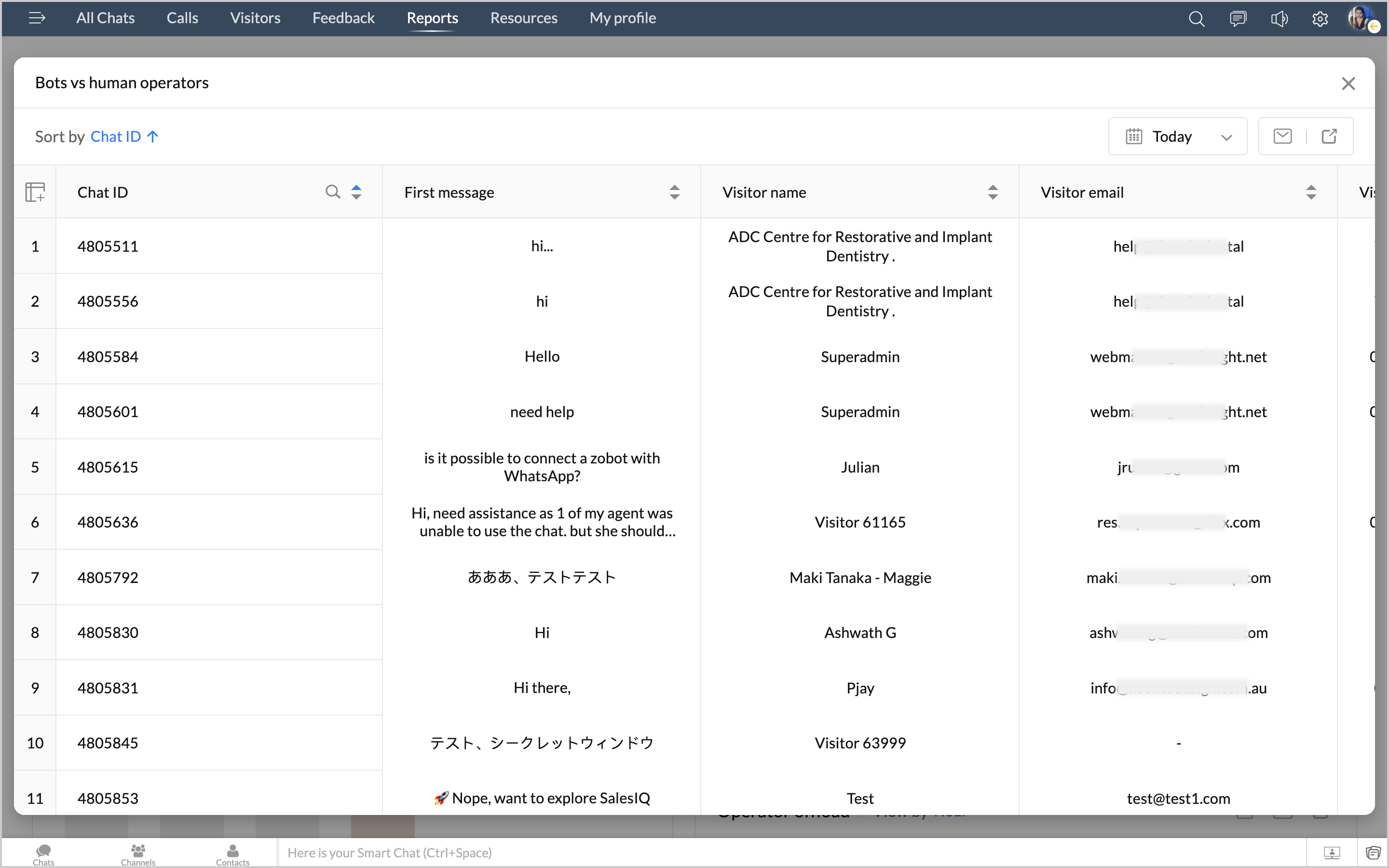Open the settings gear icon
Image resolution: width=1389 pixels, height=868 pixels.
(x=1320, y=19)
